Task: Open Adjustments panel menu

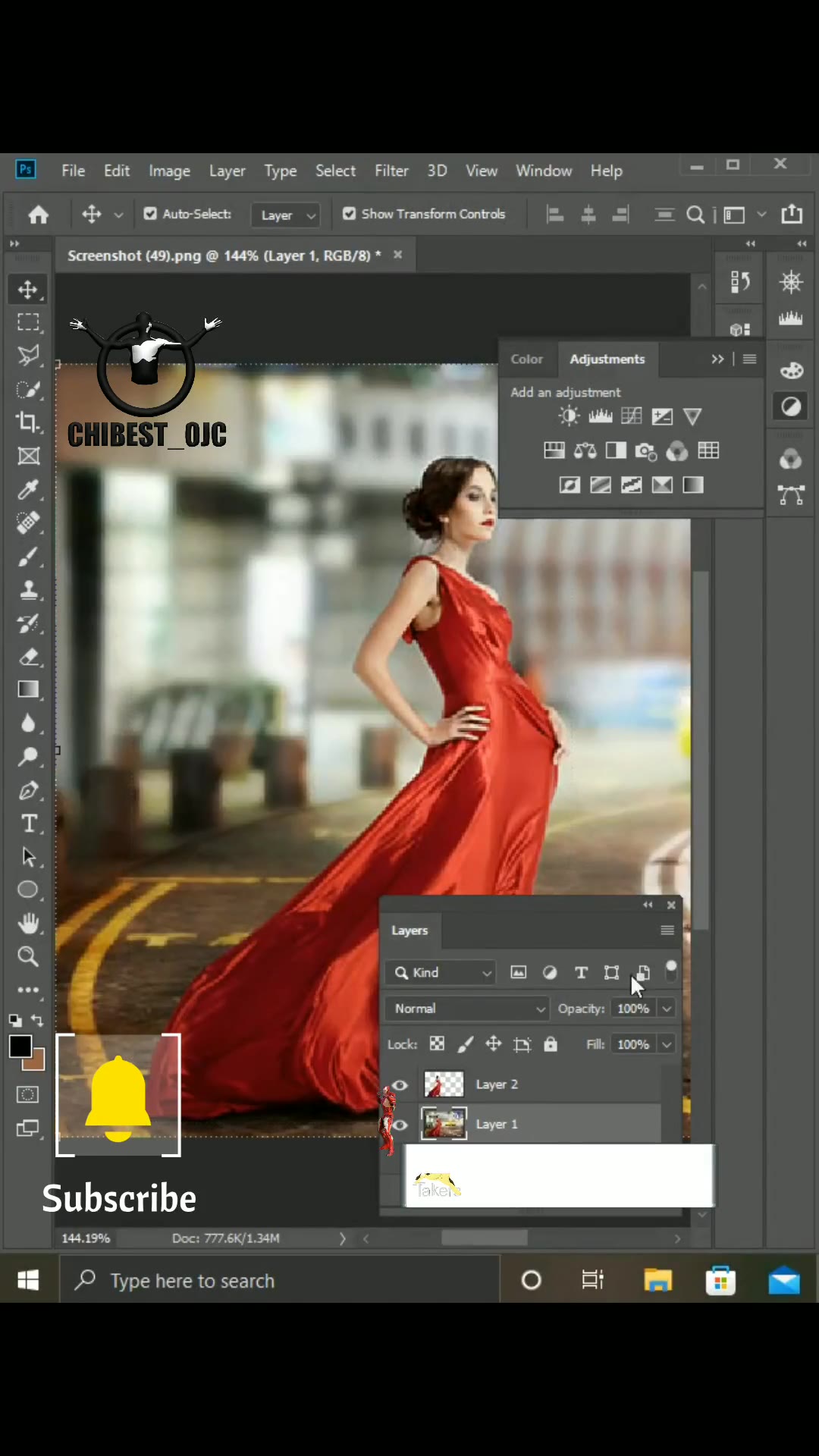Action: [x=749, y=359]
